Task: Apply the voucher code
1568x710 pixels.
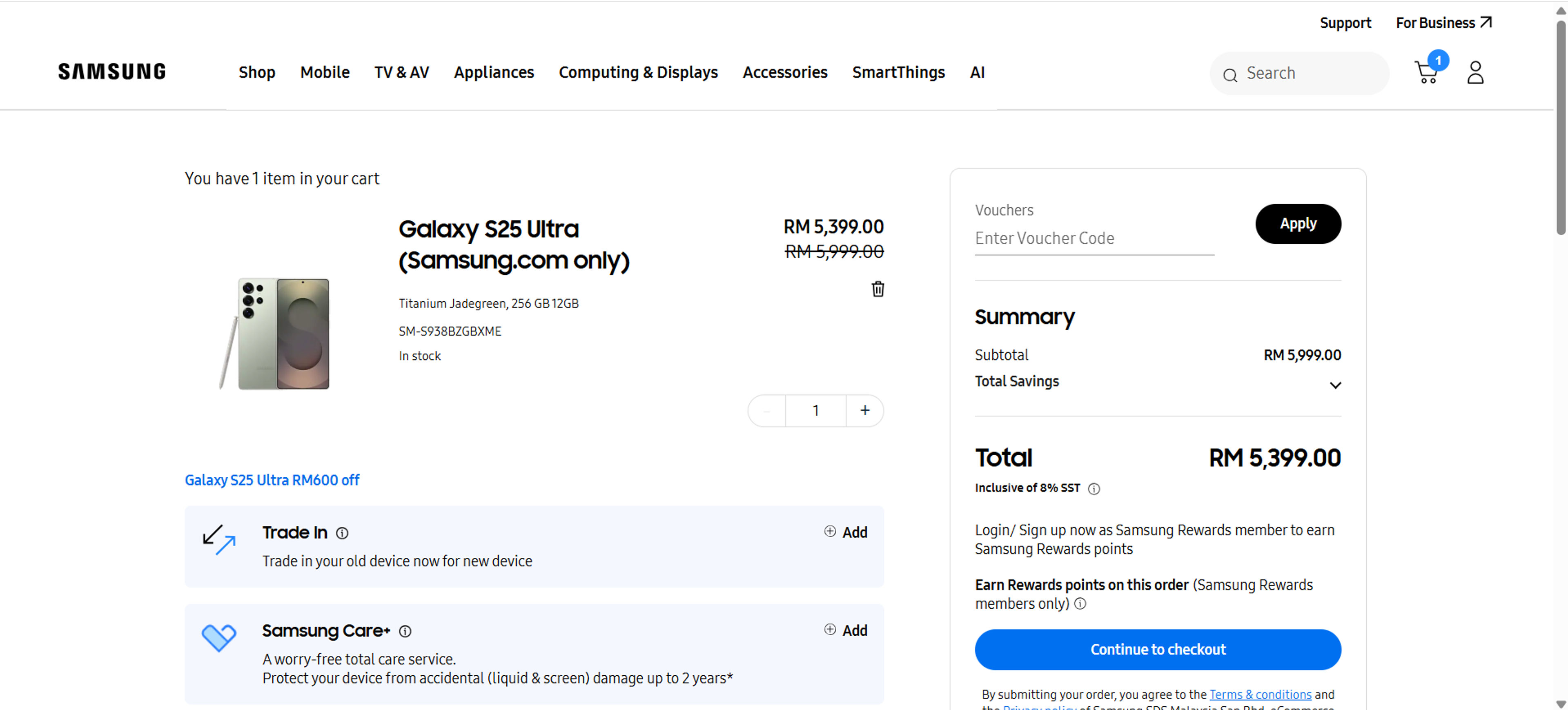Action: tap(1298, 224)
